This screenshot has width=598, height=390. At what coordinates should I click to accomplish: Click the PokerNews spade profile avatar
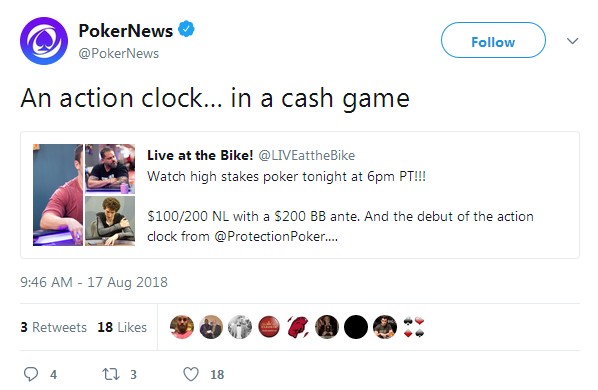click(x=44, y=41)
